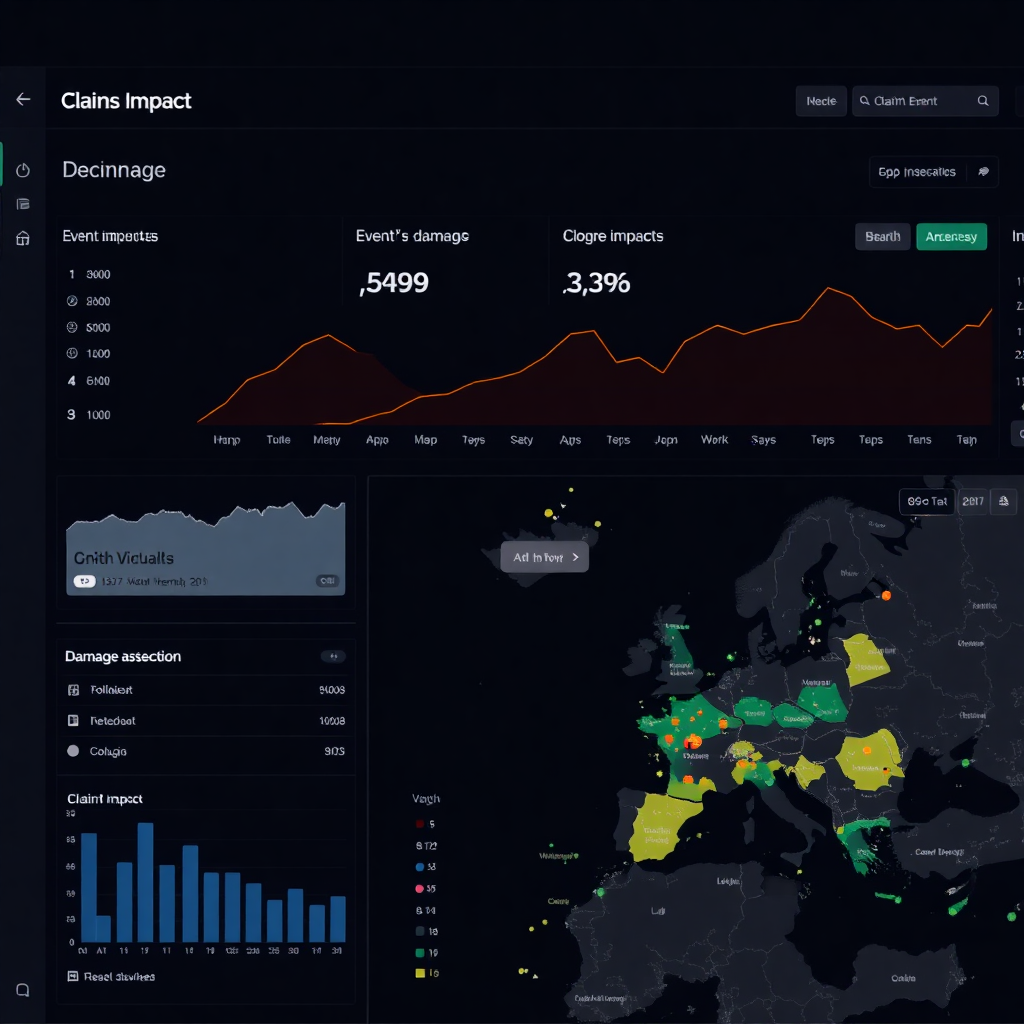The height and width of the screenshot is (1024, 1024).
Task: Select the green Arneresy tab
Action: [x=951, y=237]
